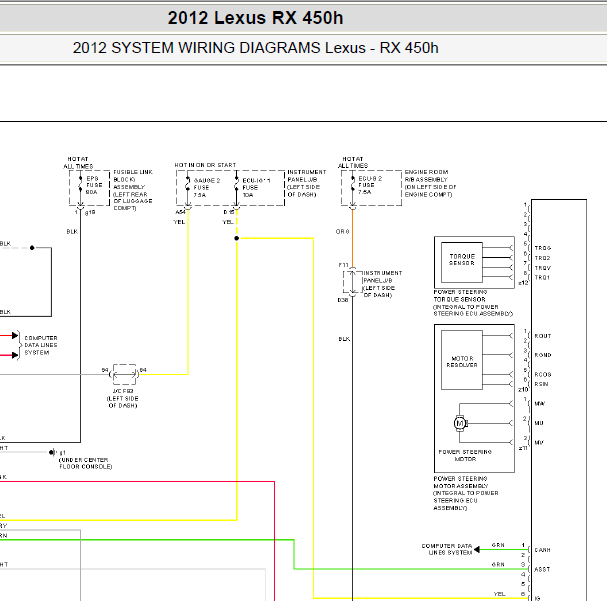Viewport: 607px width, 601px height.
Task: Click the ROUT terminal label
Action: point(543,336)
